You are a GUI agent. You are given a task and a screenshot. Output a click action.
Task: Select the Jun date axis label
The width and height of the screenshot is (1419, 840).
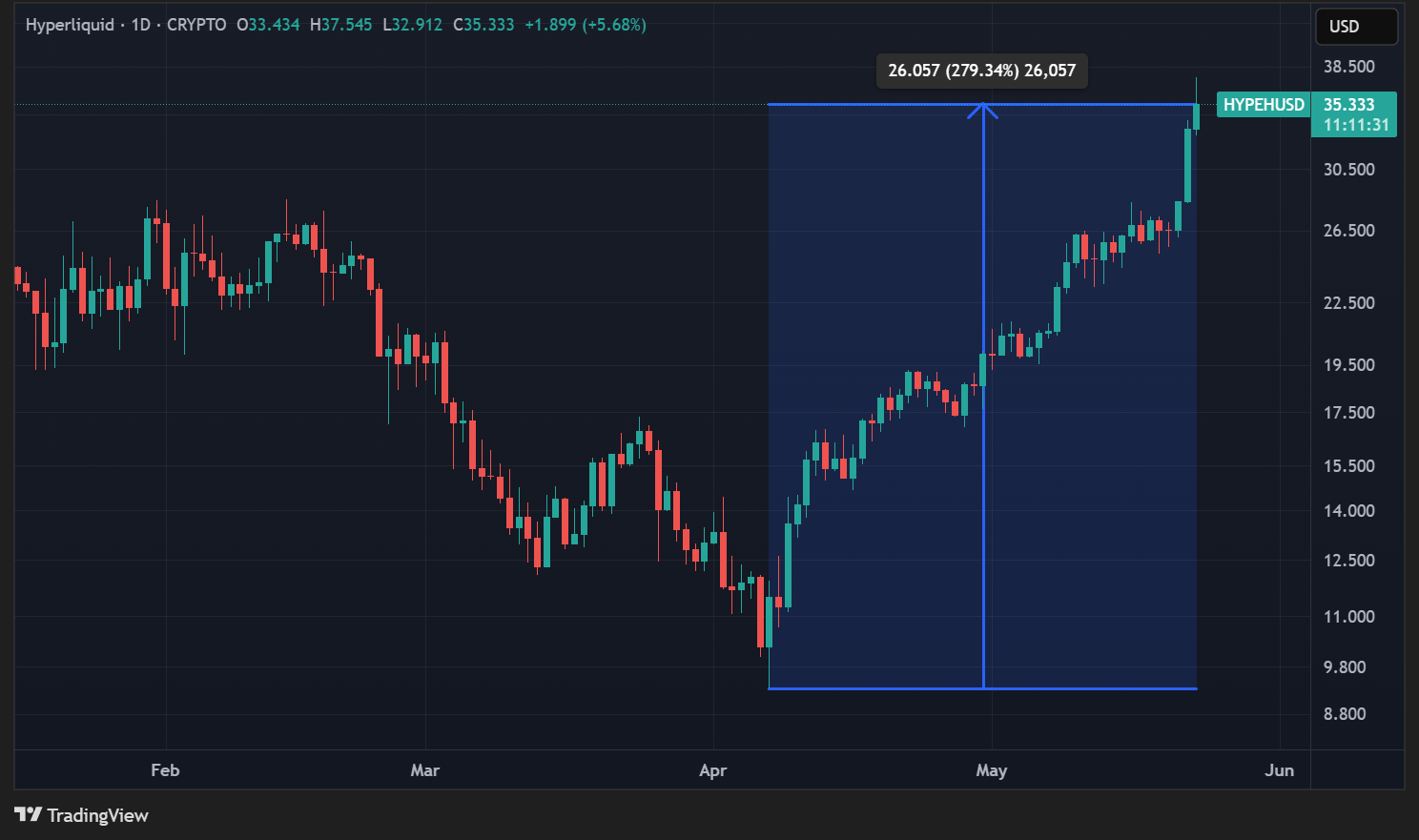point(1279,770)
